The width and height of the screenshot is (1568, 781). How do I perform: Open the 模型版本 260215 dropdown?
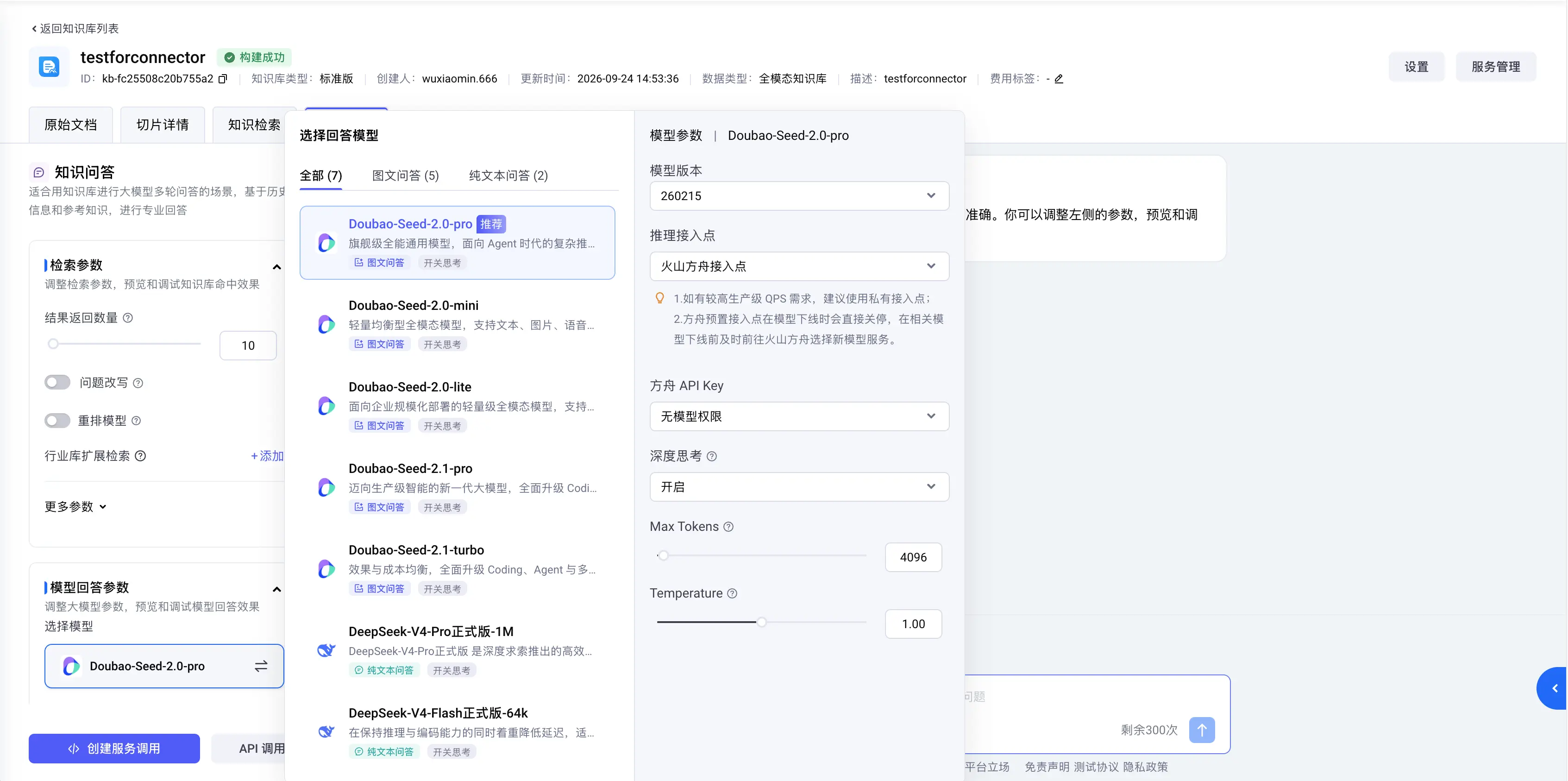click(799, 196)
